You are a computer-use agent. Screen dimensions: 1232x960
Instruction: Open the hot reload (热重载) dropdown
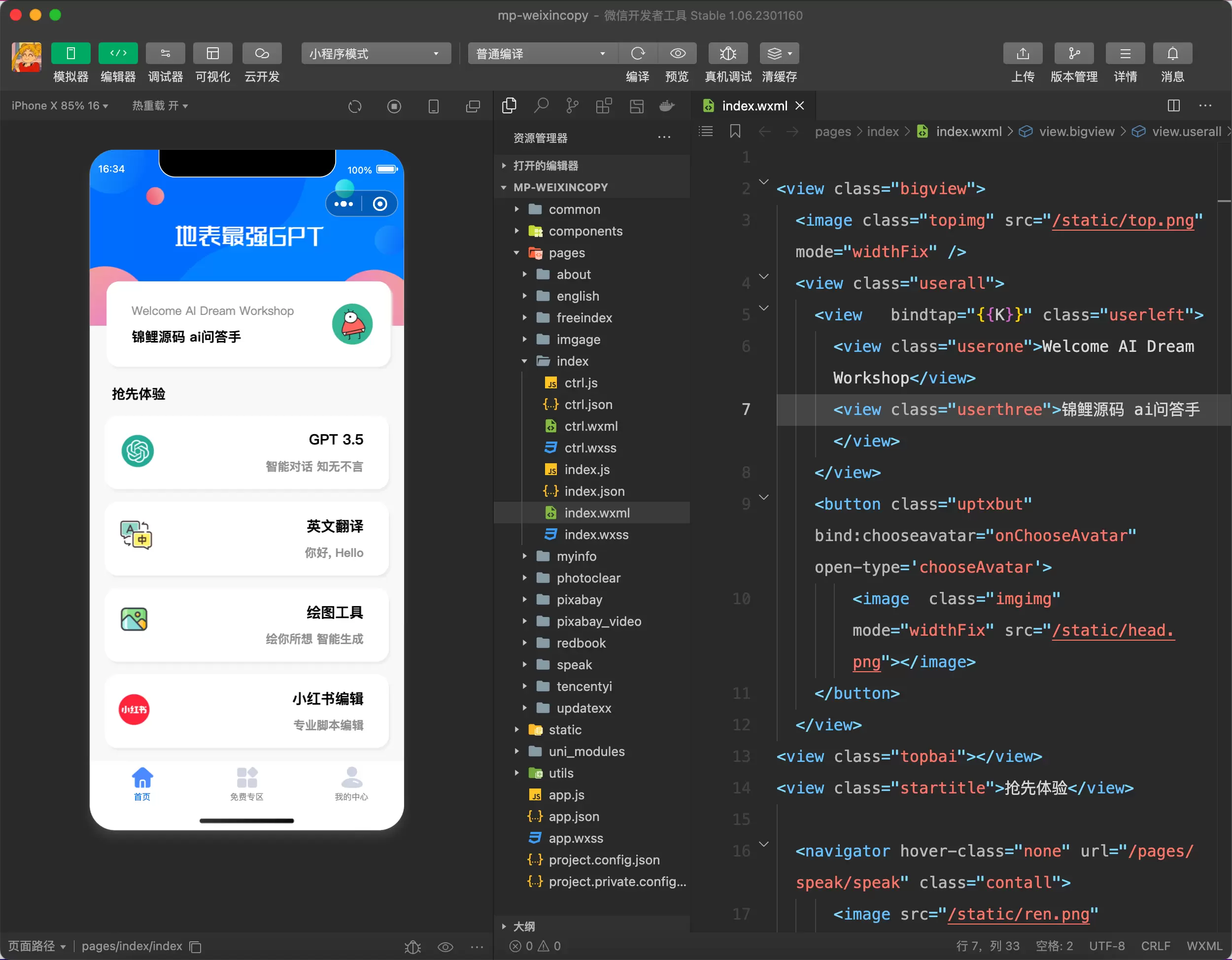[x=160, y=106]
